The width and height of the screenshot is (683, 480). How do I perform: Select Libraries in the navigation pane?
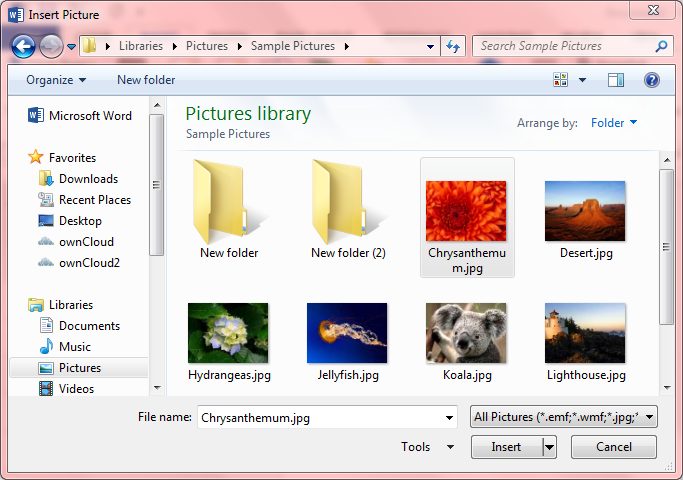[71, 305]
